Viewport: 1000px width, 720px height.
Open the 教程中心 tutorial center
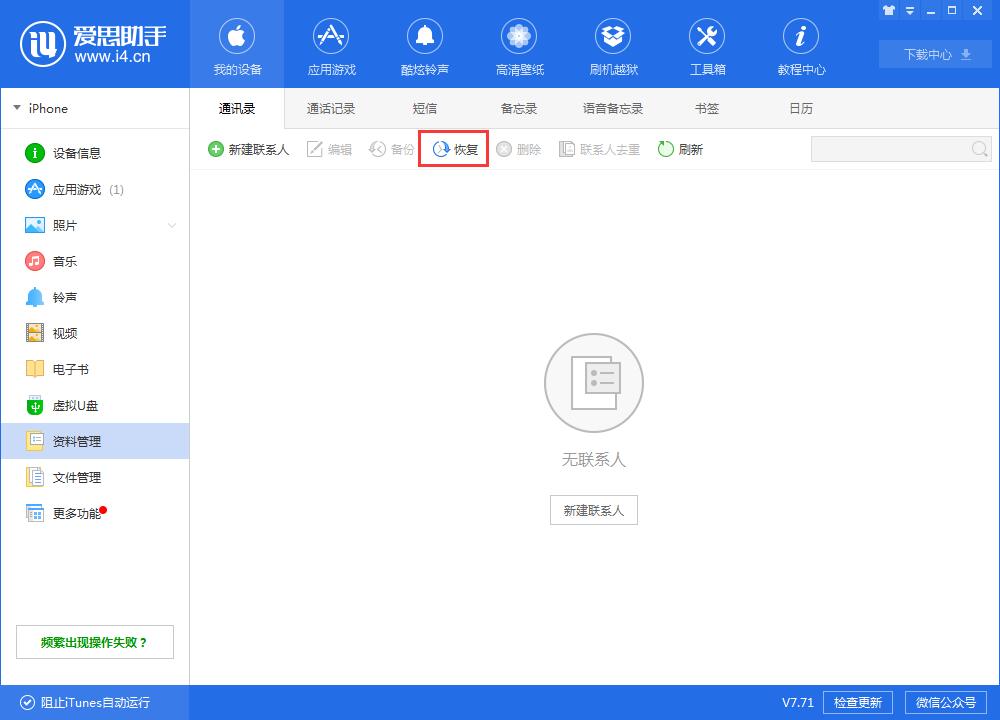click(x=801, y=45)
